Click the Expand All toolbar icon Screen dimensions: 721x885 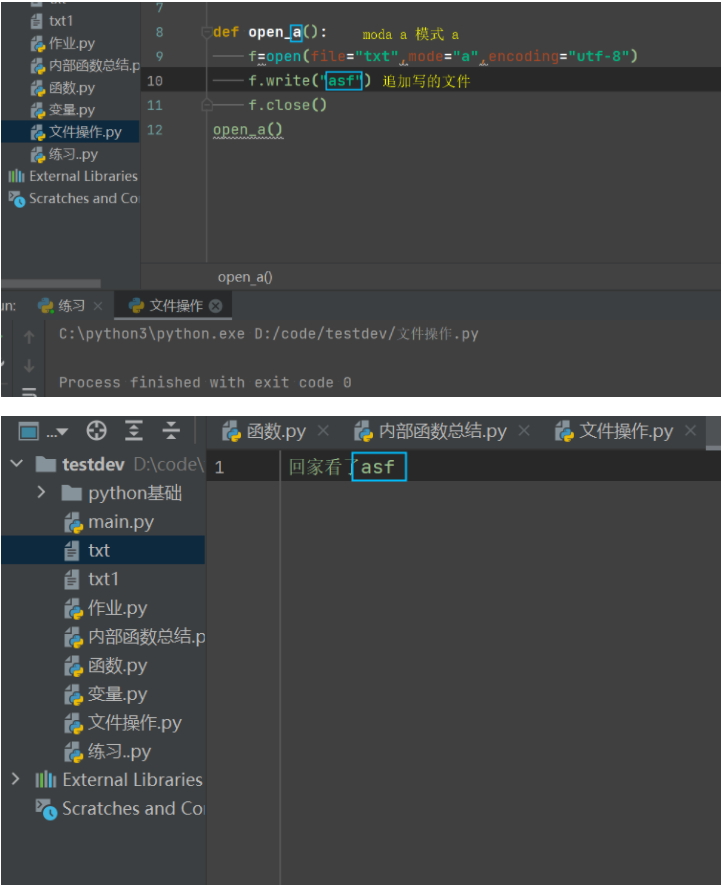click(x=133, y=432)
